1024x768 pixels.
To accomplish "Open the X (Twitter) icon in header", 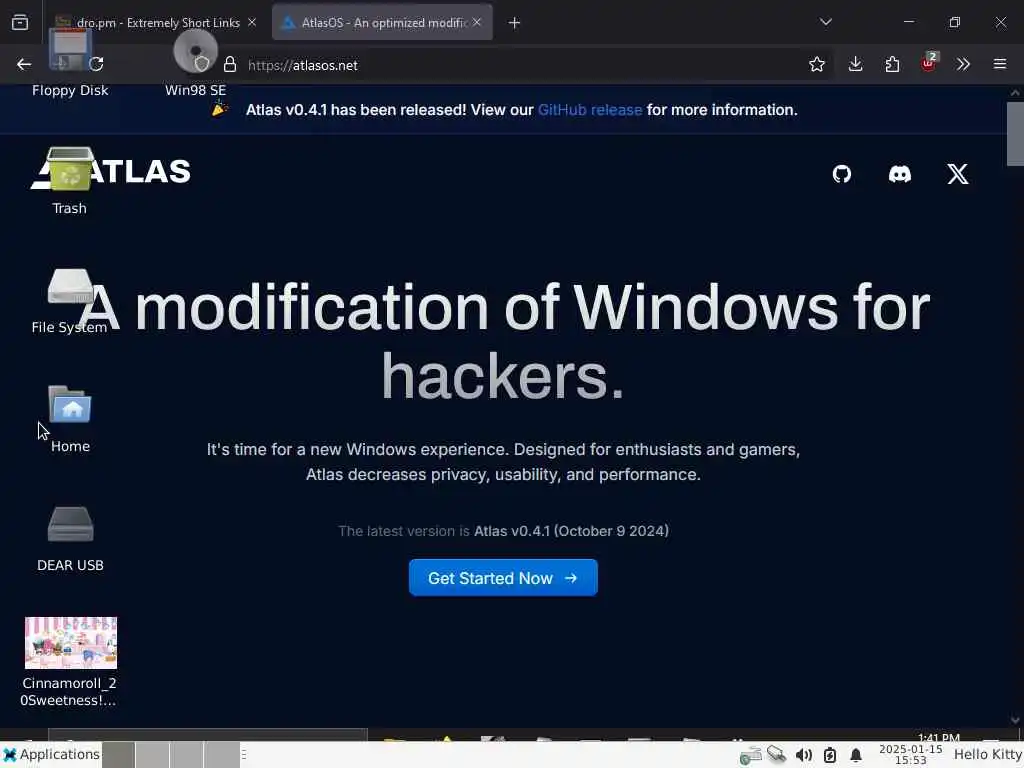I will coord(958,174).
